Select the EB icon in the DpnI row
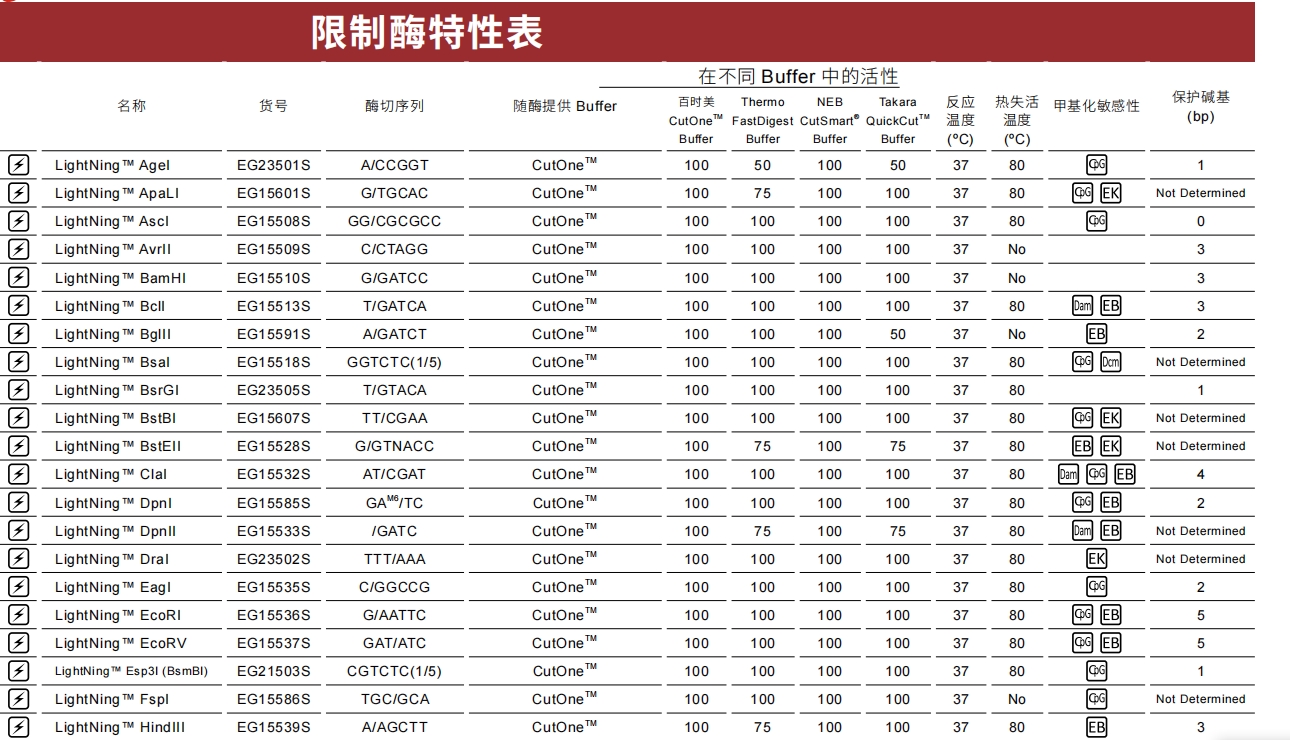 pyautogui.click(x=1111, y=503)
